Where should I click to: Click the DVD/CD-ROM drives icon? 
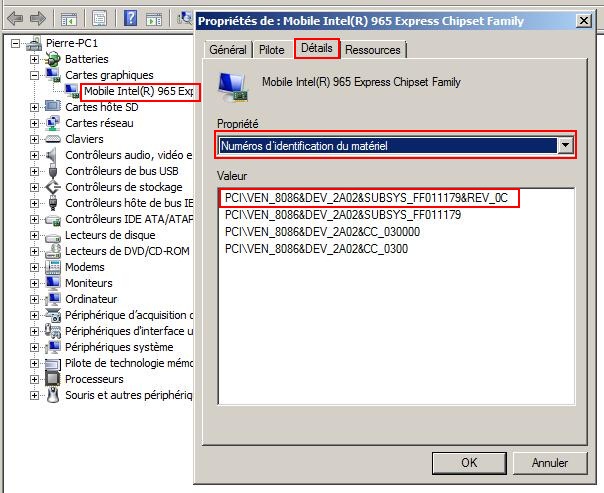[x=53, y=251]
